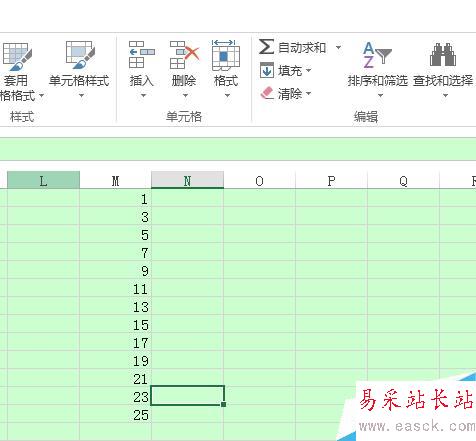
Task: Select column O header
Action: [259, 180]
